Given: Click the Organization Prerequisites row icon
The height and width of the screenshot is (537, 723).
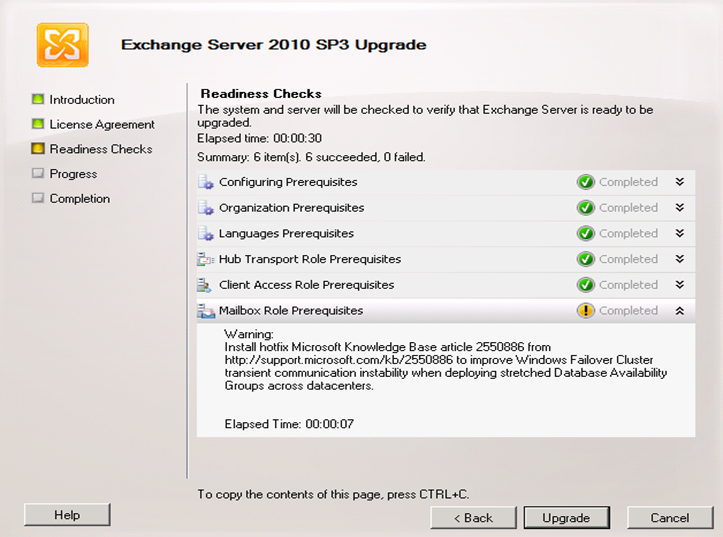Looking at the screenshot, I should pos(206,208).
